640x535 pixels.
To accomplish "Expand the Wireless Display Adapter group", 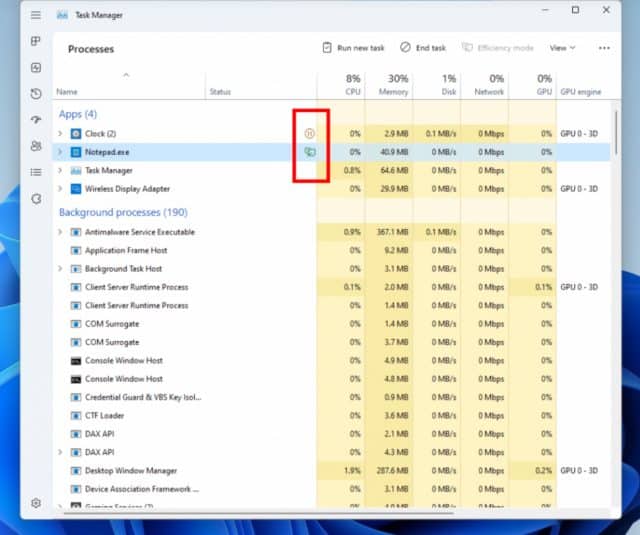I will (60, 189).
